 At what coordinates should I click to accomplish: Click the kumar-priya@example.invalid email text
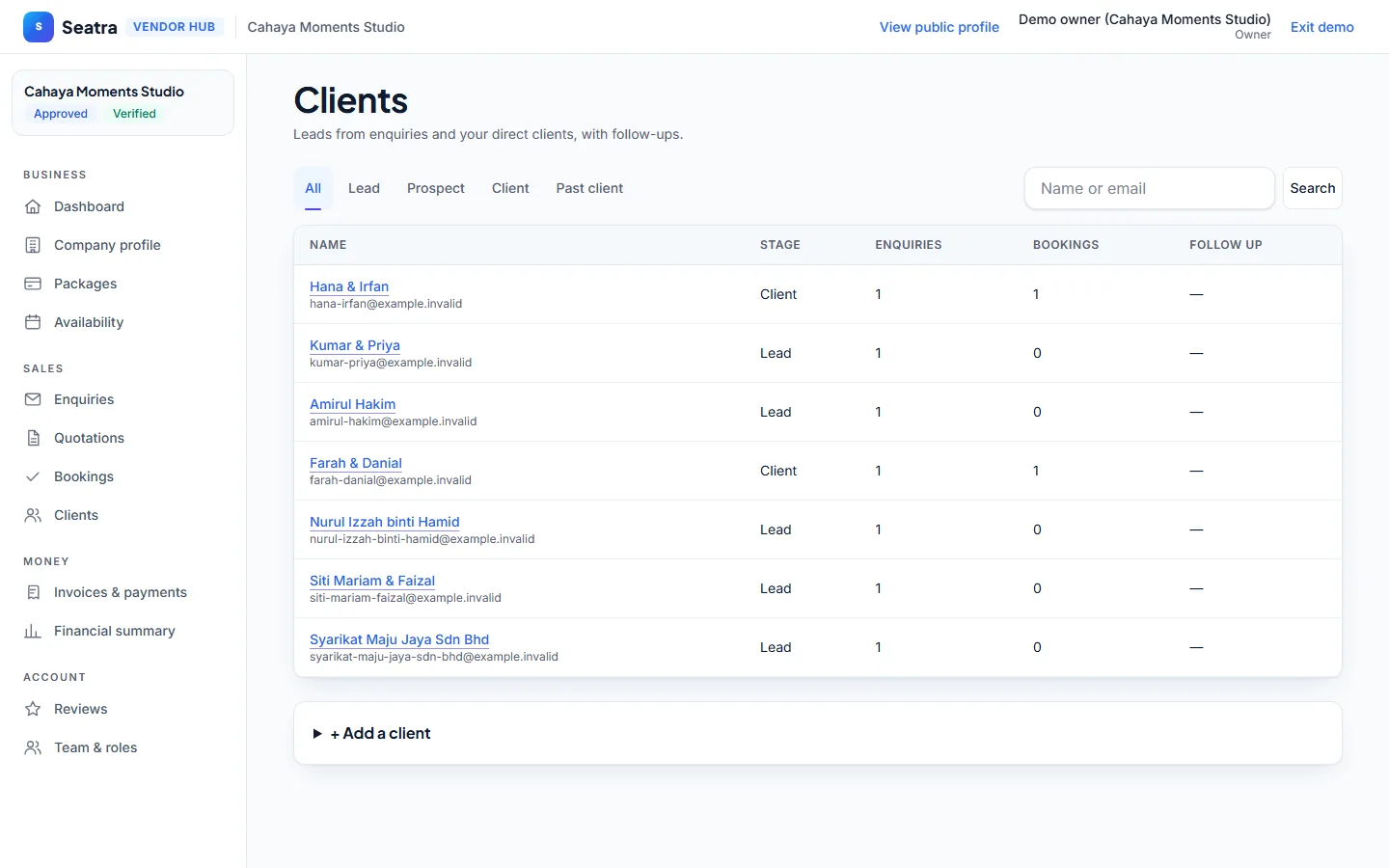[x=391, y=363]
